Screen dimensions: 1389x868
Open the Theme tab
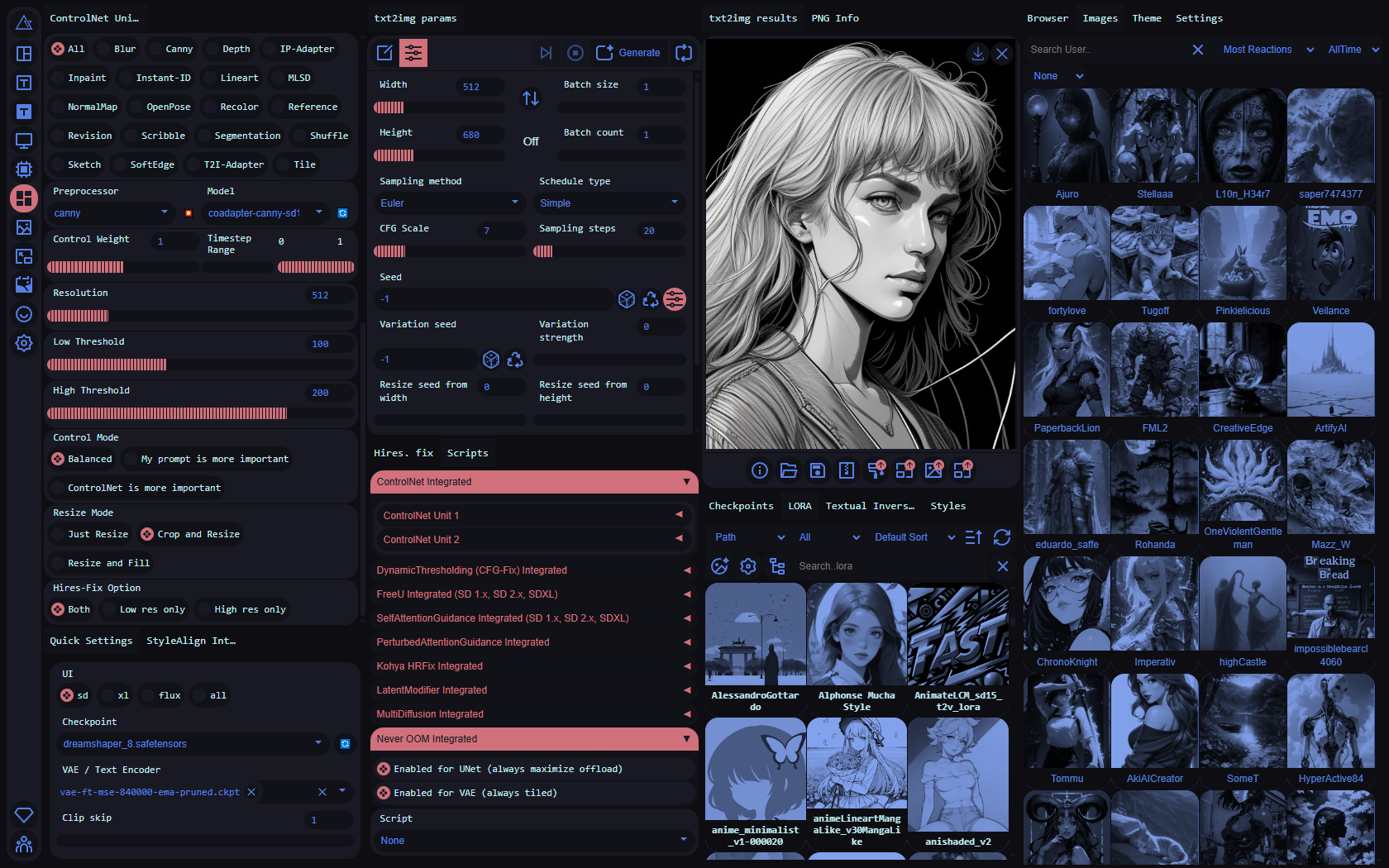(1147, 18)
